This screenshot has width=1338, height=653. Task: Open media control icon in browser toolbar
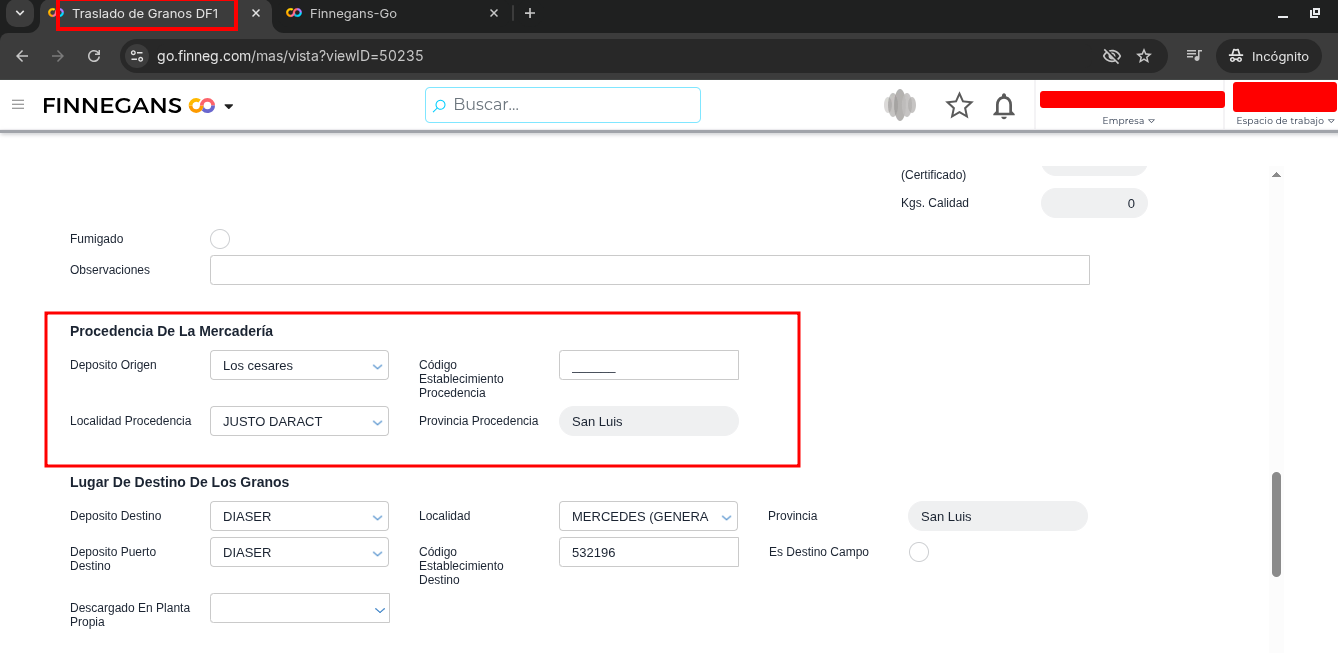[1194, 56]
